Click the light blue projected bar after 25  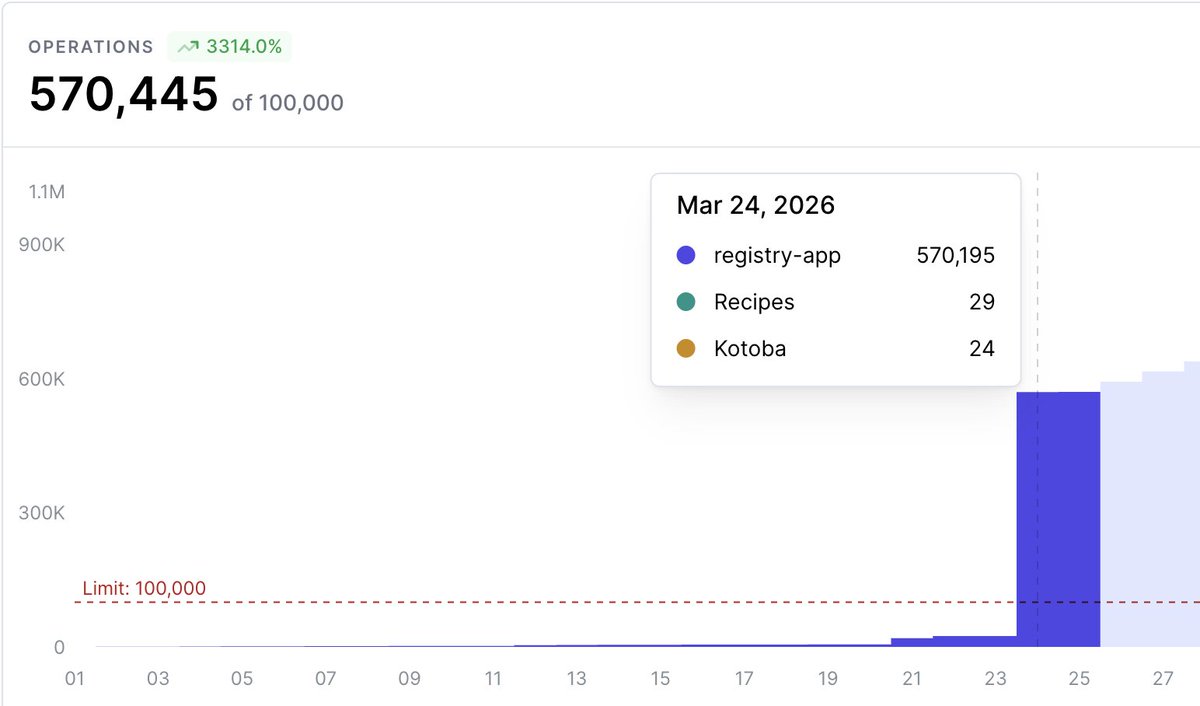pyautogui.click(x=1121, y=514)
